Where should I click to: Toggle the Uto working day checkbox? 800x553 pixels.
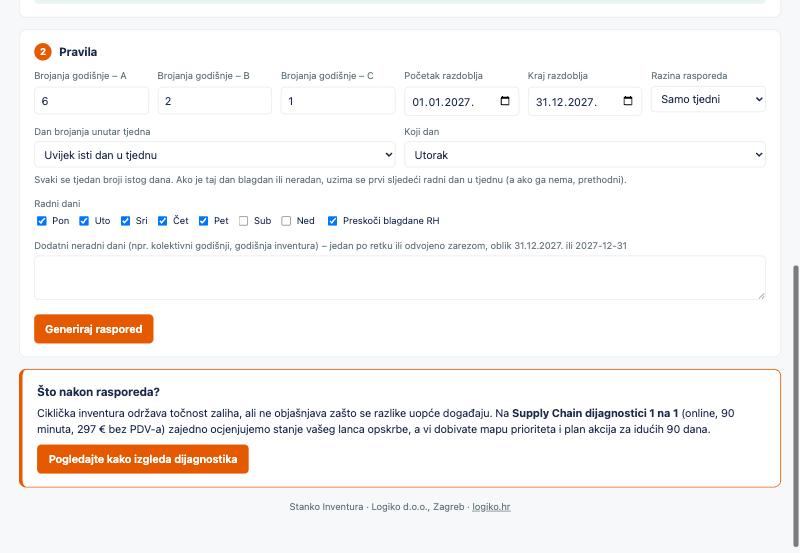point(84,221)
